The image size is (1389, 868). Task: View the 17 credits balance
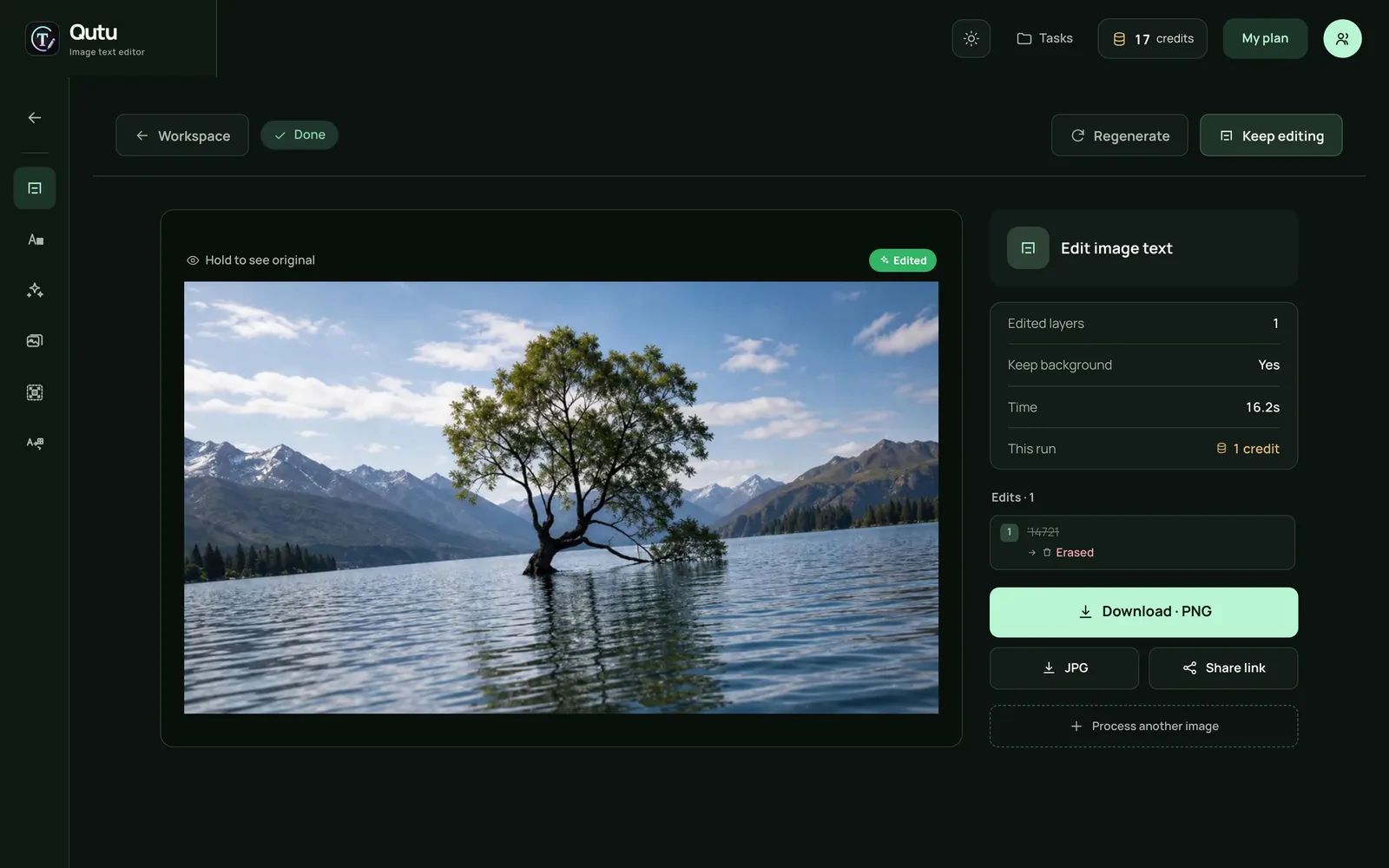point(1152,38)
